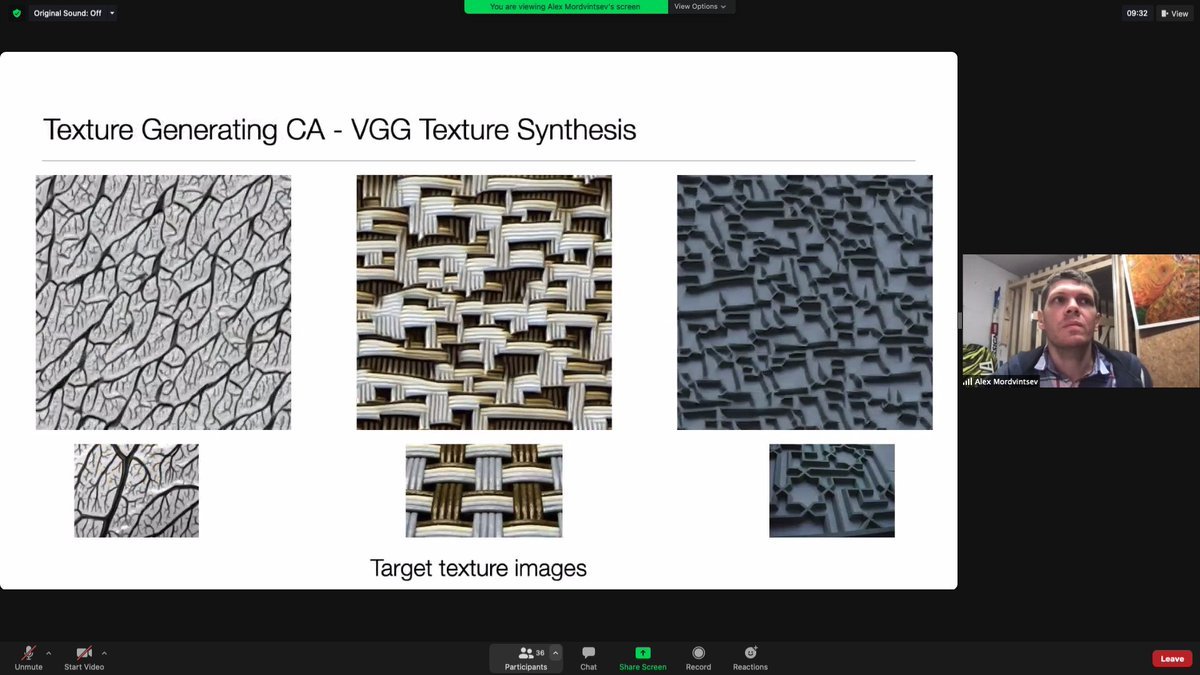
Task: Click the cracked vein generated texture image
Action: (x=163, y=302)
